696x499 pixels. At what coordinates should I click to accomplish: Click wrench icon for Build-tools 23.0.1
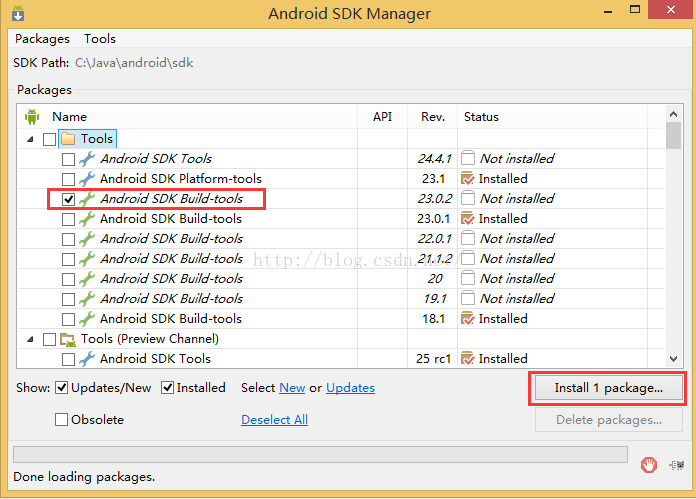tap(87, 219)
